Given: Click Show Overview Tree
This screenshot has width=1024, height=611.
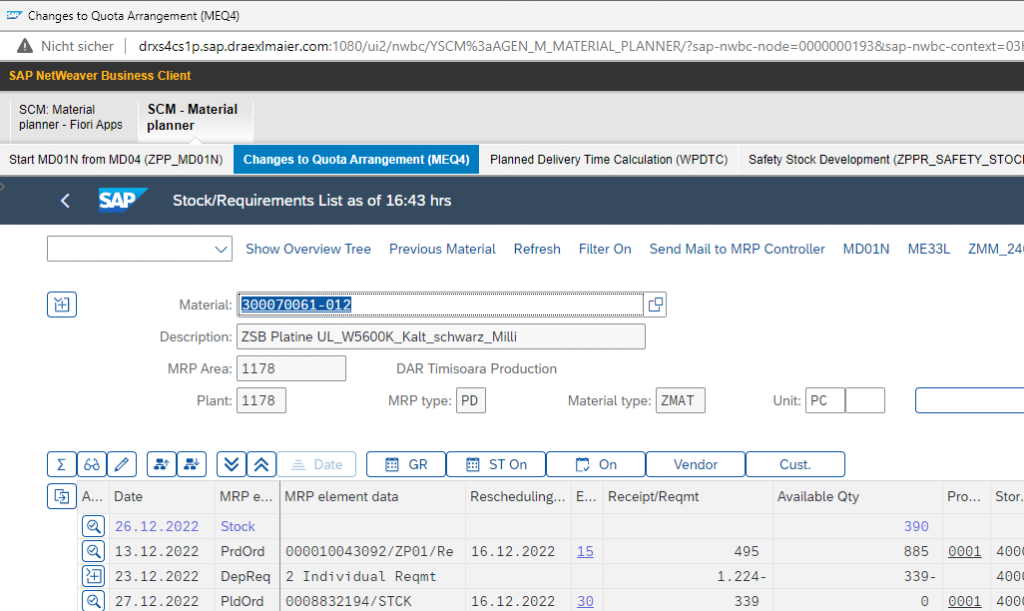Looking at the screenshot, I should [x=308, y=249].
